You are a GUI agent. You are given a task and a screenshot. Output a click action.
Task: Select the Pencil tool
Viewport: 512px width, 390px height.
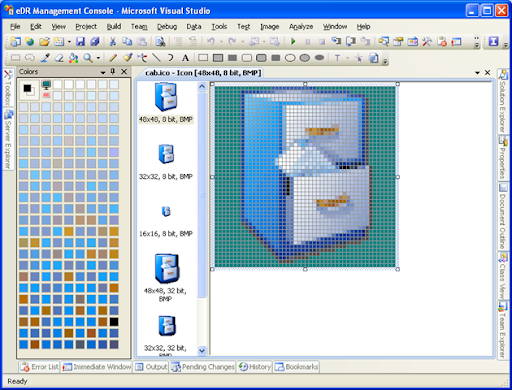click(x=113, y=58)
